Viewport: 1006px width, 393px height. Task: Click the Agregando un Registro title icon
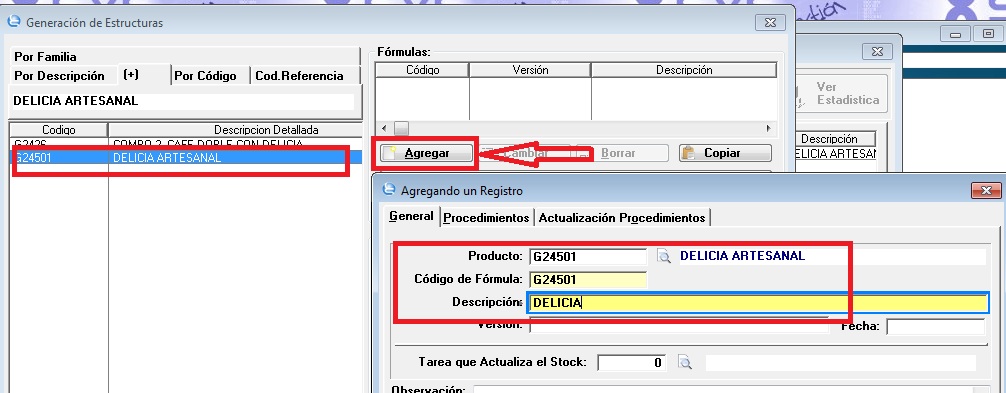pyautogui.click(x=389, y=190)
